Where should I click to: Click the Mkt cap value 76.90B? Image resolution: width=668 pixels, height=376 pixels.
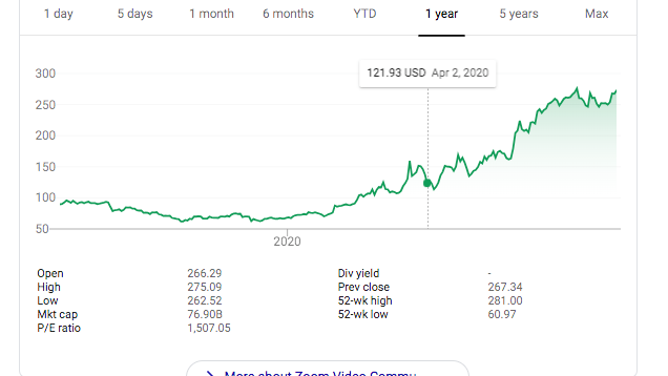pos(205,314)
